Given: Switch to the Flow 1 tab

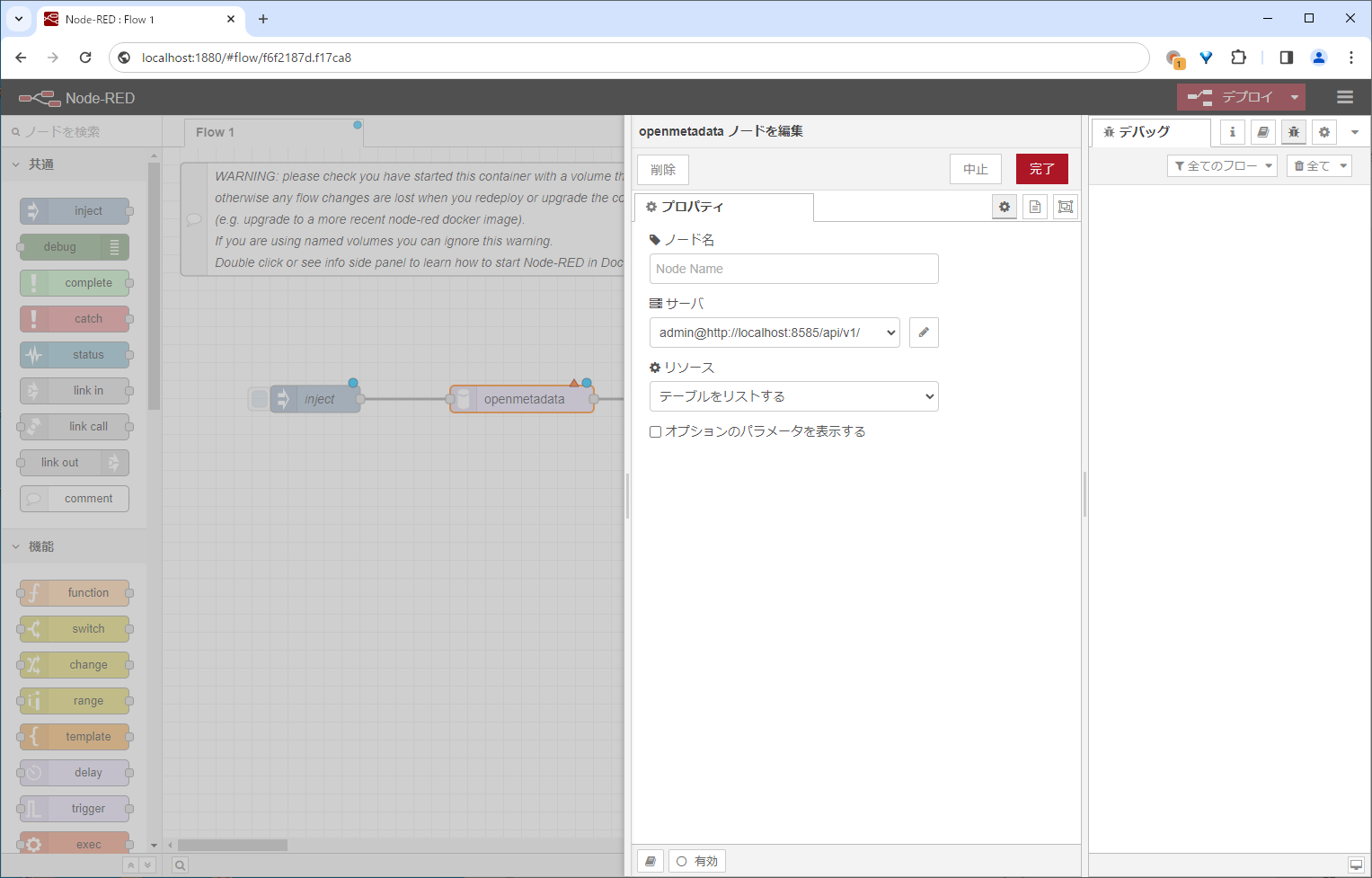Looking at the screenshot, I should [x=215, y=131].
